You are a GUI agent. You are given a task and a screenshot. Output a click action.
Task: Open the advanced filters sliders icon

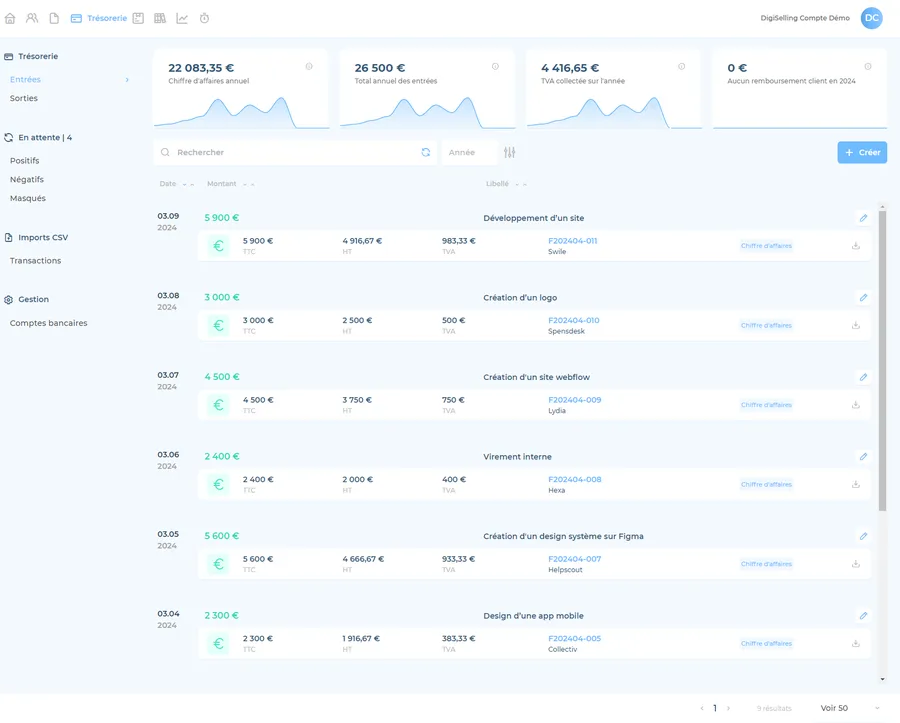click(x=510, y=153)
